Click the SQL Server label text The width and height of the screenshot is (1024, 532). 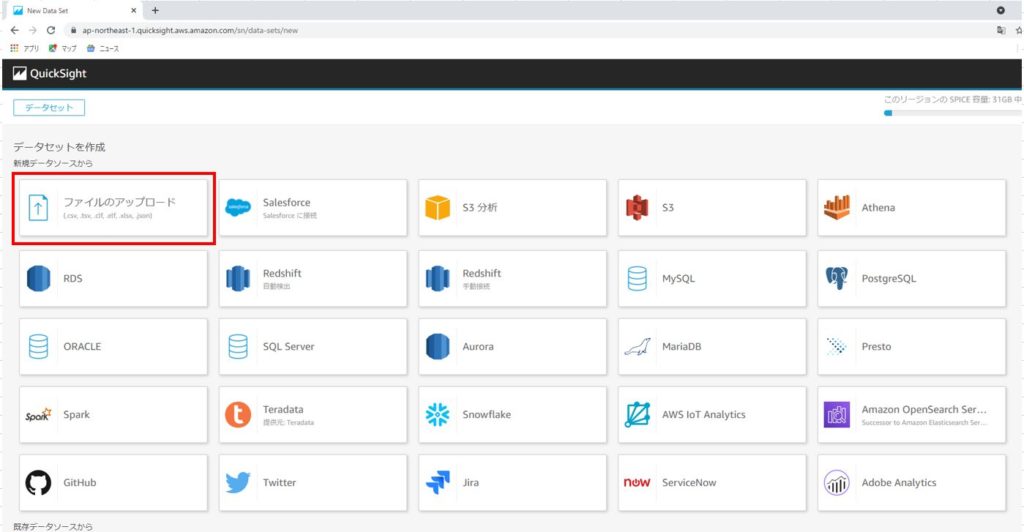point(289,347)
